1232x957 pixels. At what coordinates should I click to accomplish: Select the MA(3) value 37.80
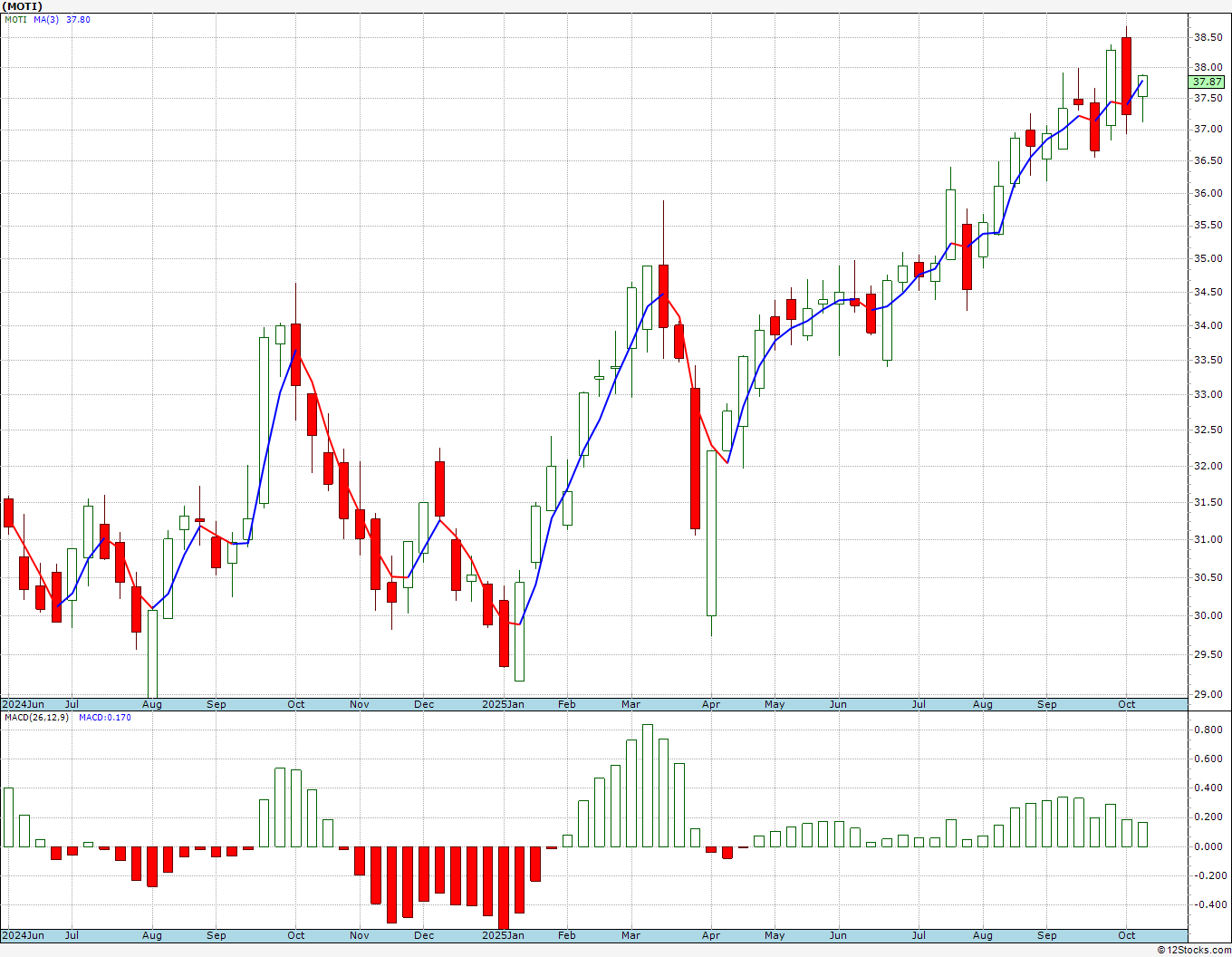pos(79,20)
